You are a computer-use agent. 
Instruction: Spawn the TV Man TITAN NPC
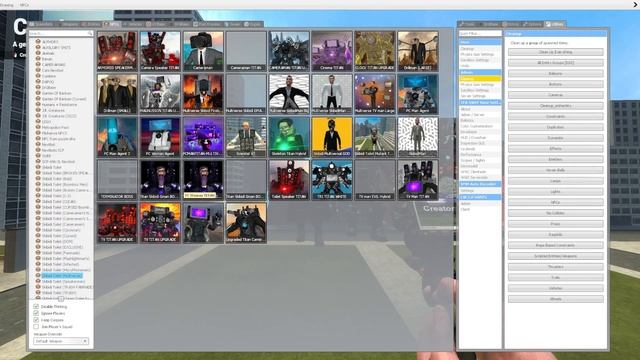[x=418, y=180]
